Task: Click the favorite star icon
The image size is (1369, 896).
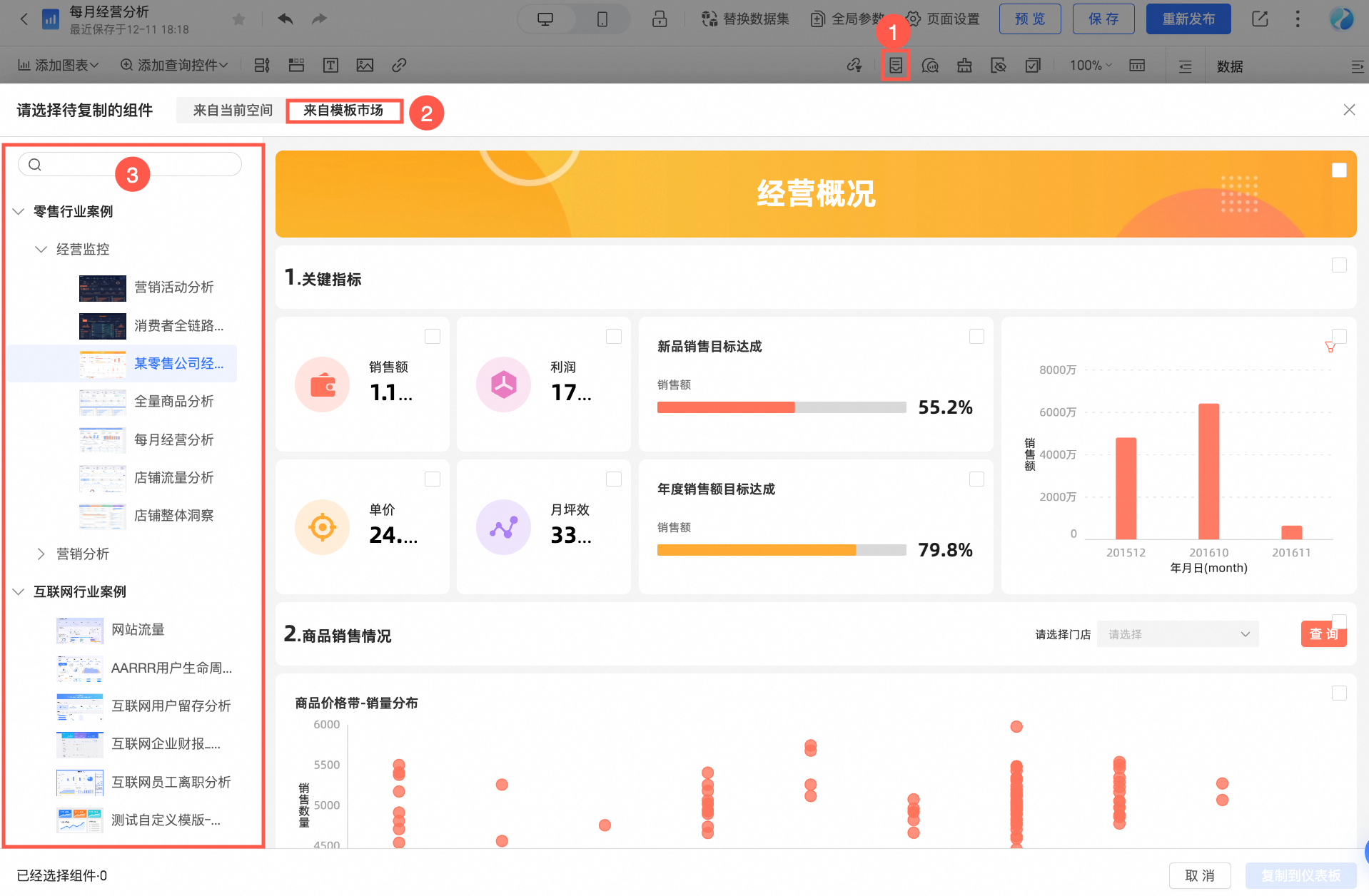Action: 239,19
